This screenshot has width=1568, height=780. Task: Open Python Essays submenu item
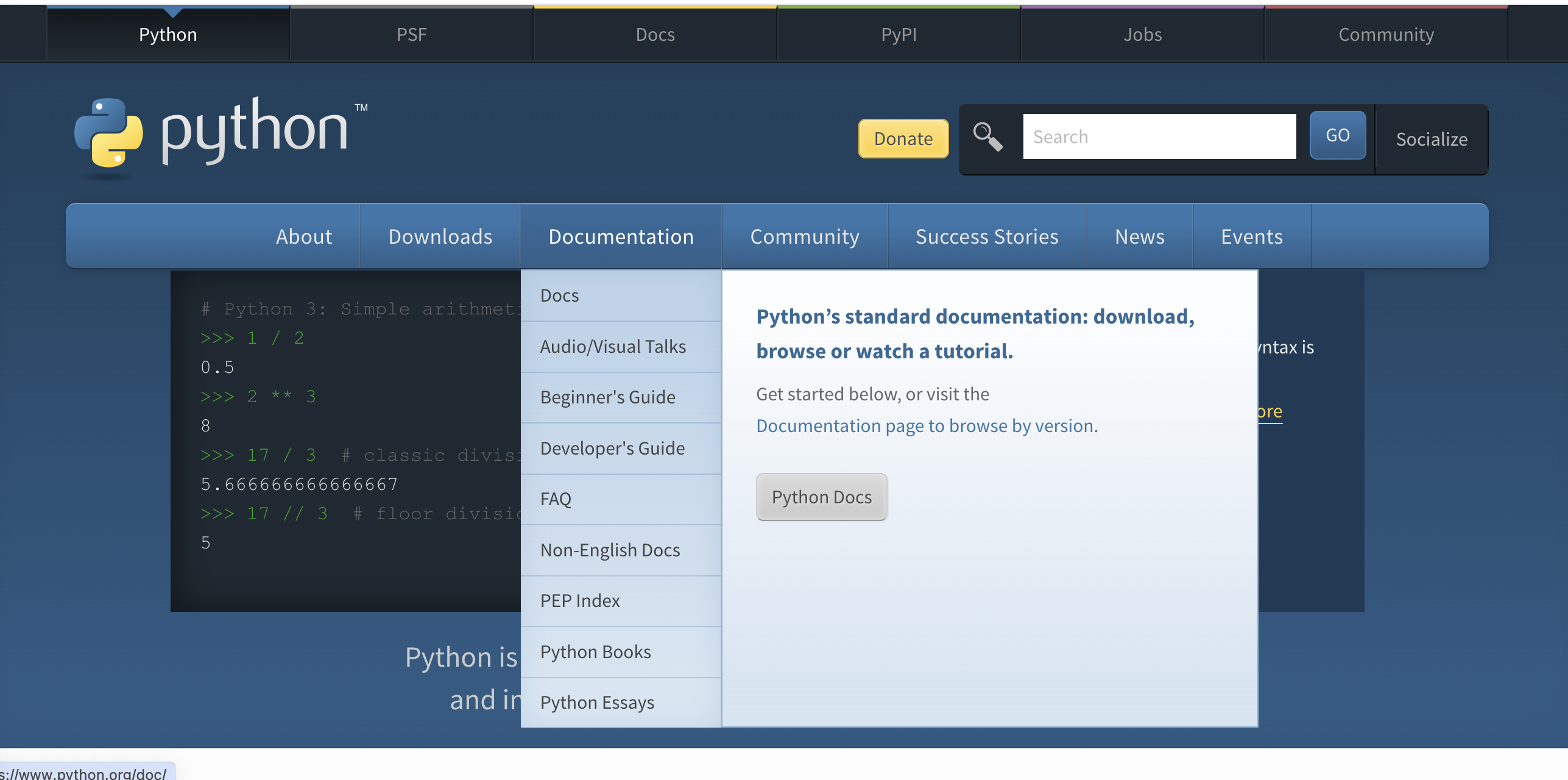[x=597, y=703]
